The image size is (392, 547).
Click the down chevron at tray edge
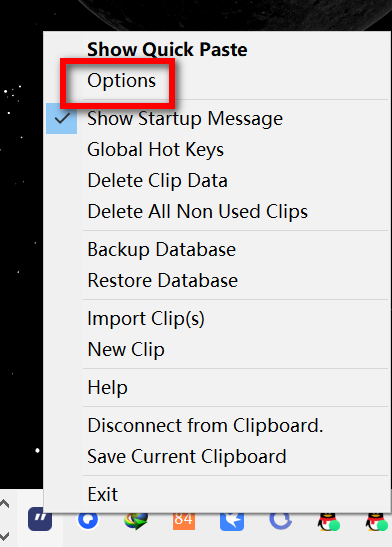[4, 535]
